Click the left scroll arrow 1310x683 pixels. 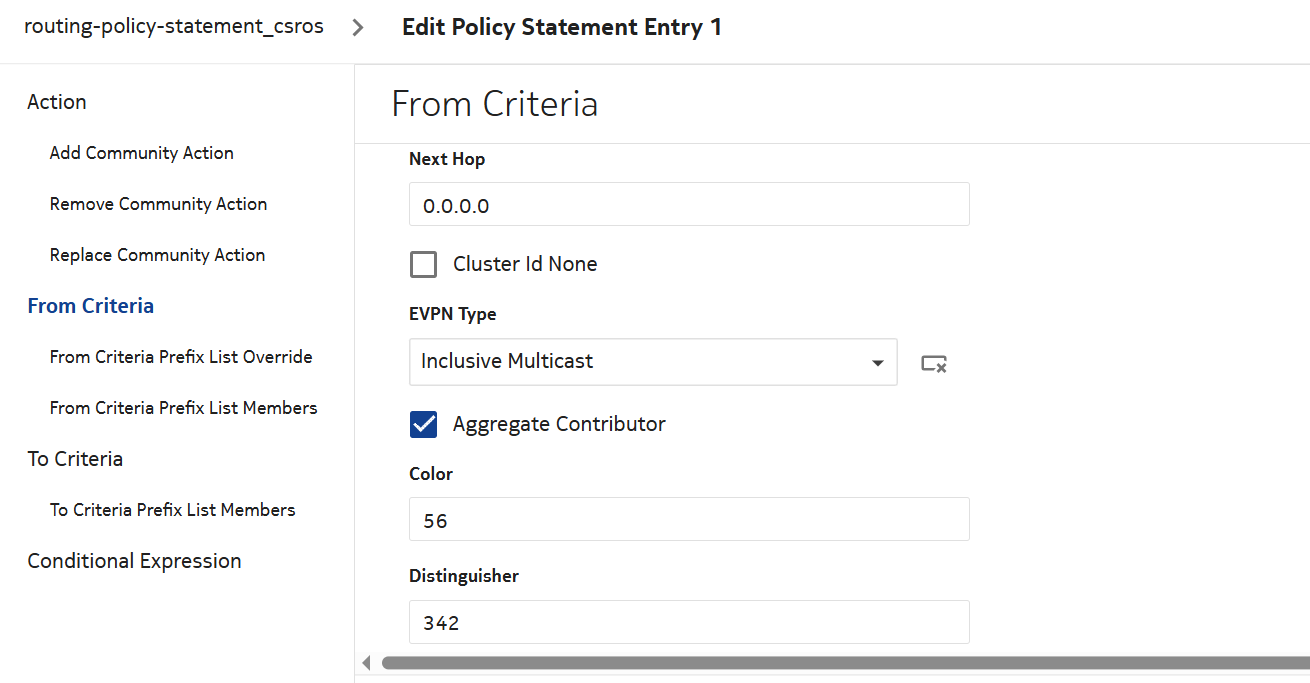[x=366, y=663]
